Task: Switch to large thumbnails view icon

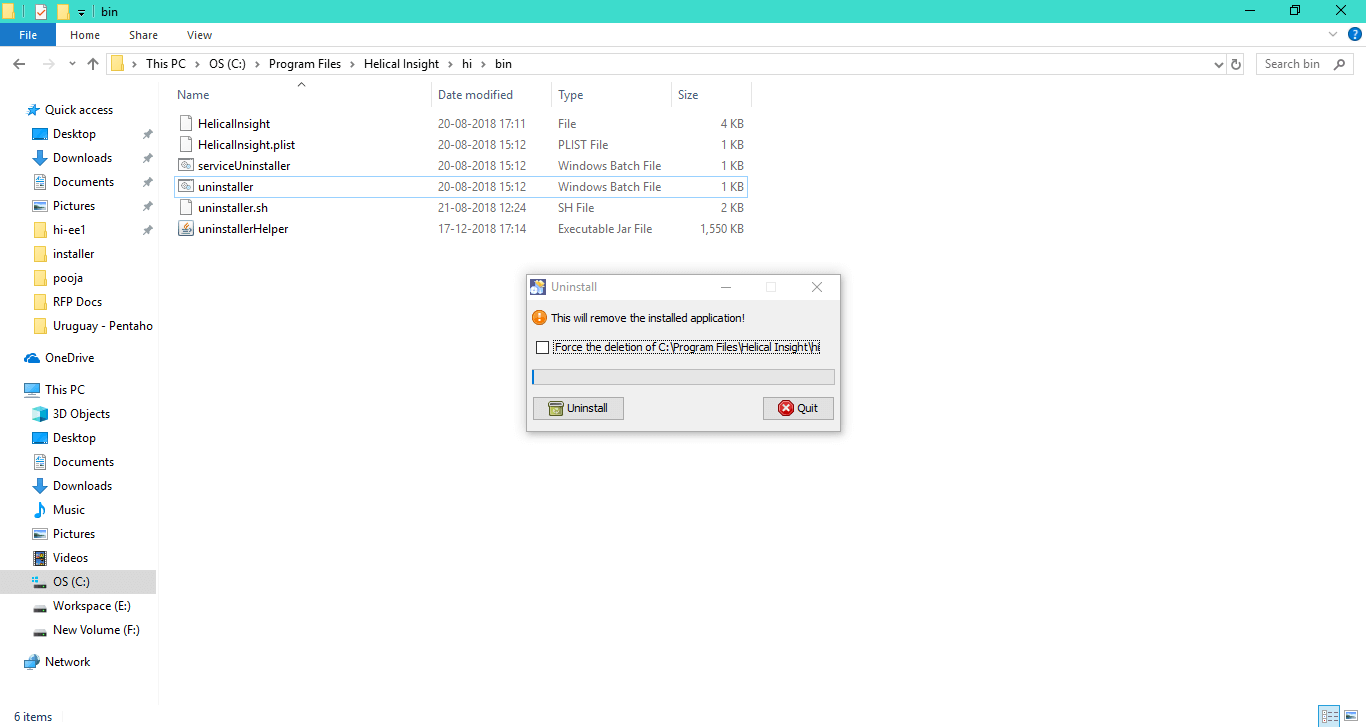Action: (x=1352, y=716)
